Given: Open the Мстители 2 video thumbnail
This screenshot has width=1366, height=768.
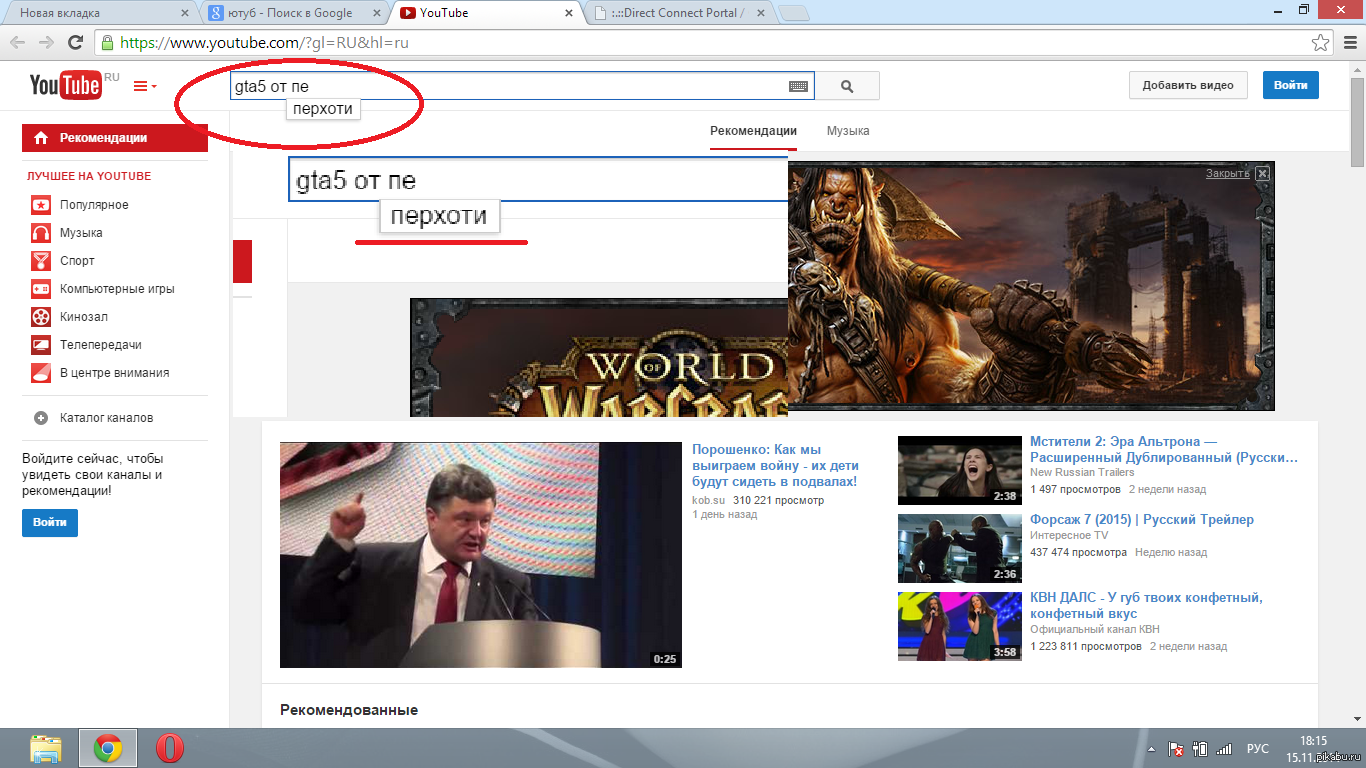Looking at the screenshot, I should click(960, 470).
